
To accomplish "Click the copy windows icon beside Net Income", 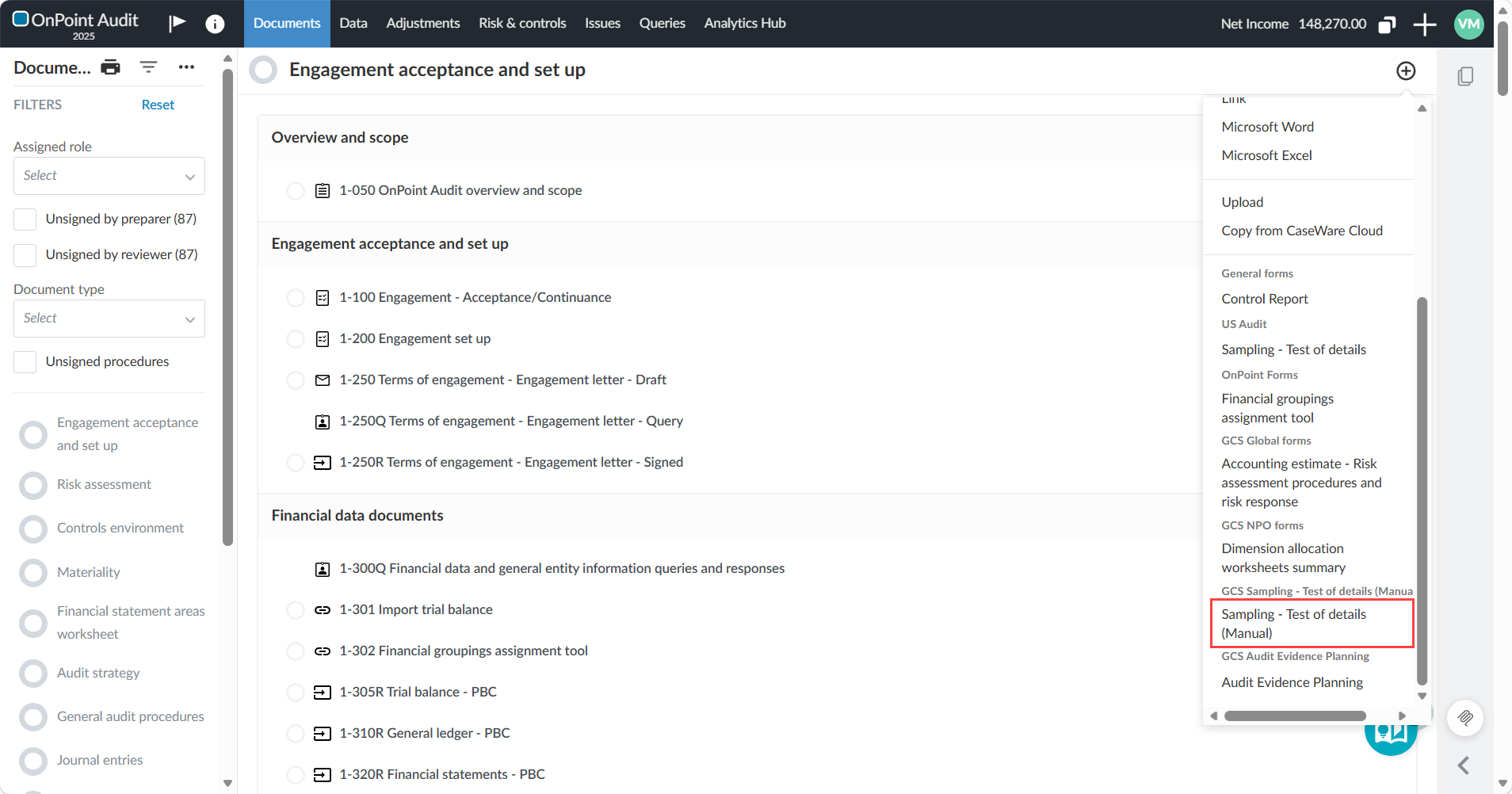I will coord(1387,24).
